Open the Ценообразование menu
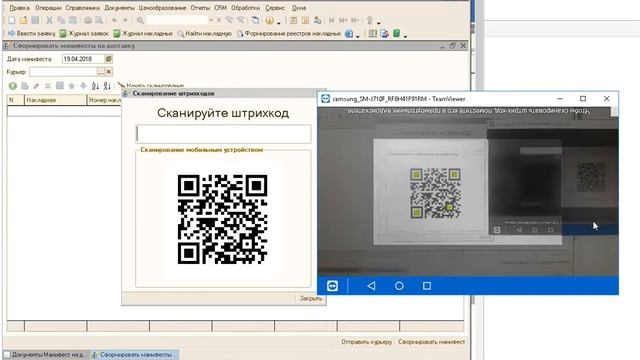 point(162,8)
